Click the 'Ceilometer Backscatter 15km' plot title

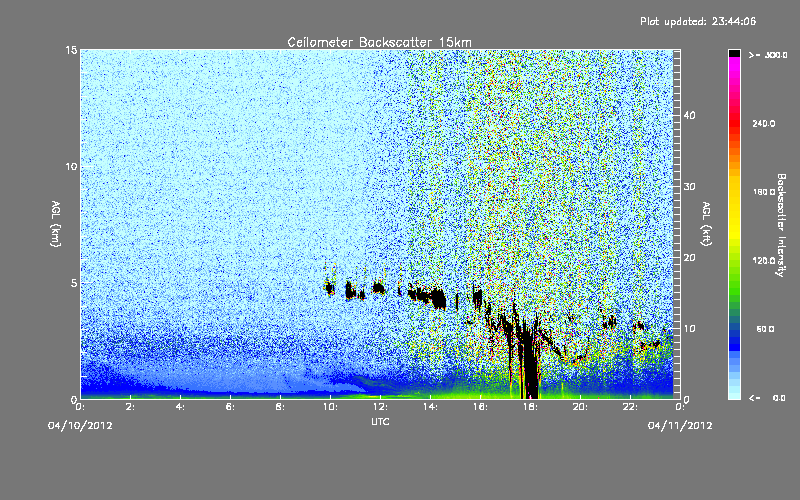tap(379, 42)
